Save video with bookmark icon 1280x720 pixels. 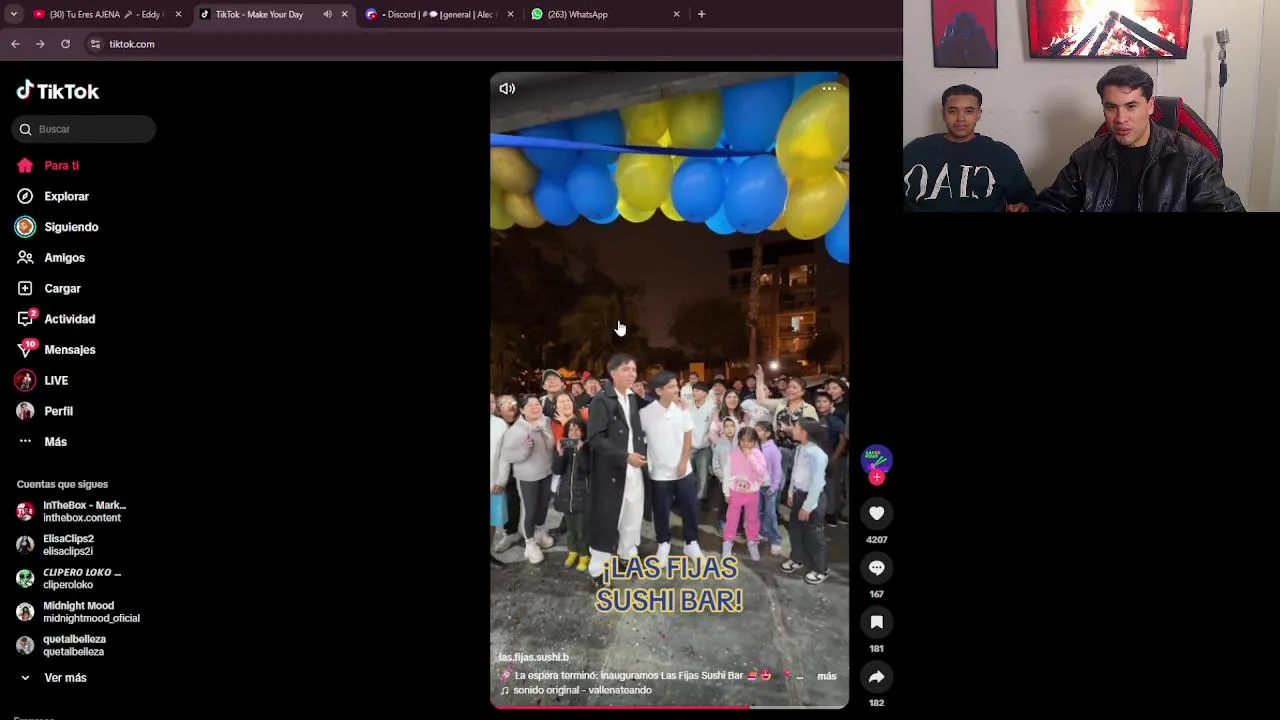[x=876, y=622]
